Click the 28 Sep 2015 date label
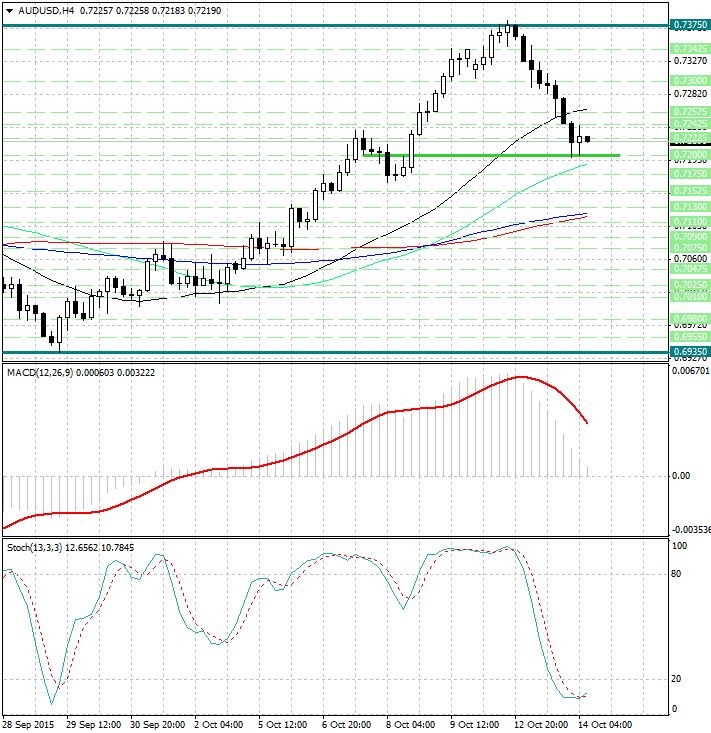711x733 pixels. pos(29,725)
